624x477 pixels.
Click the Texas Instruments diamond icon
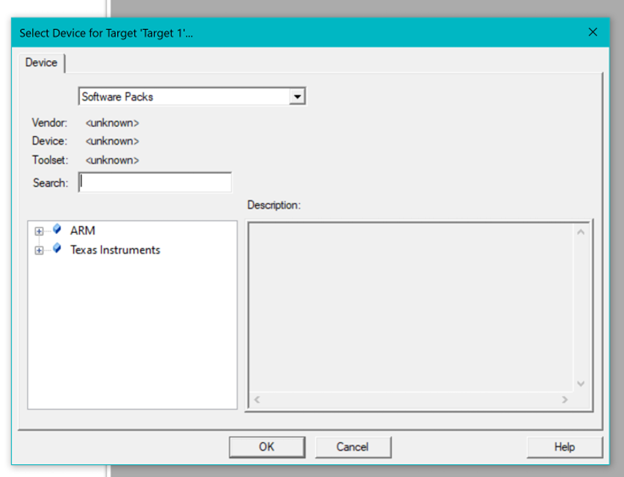[x=57, y=249]
